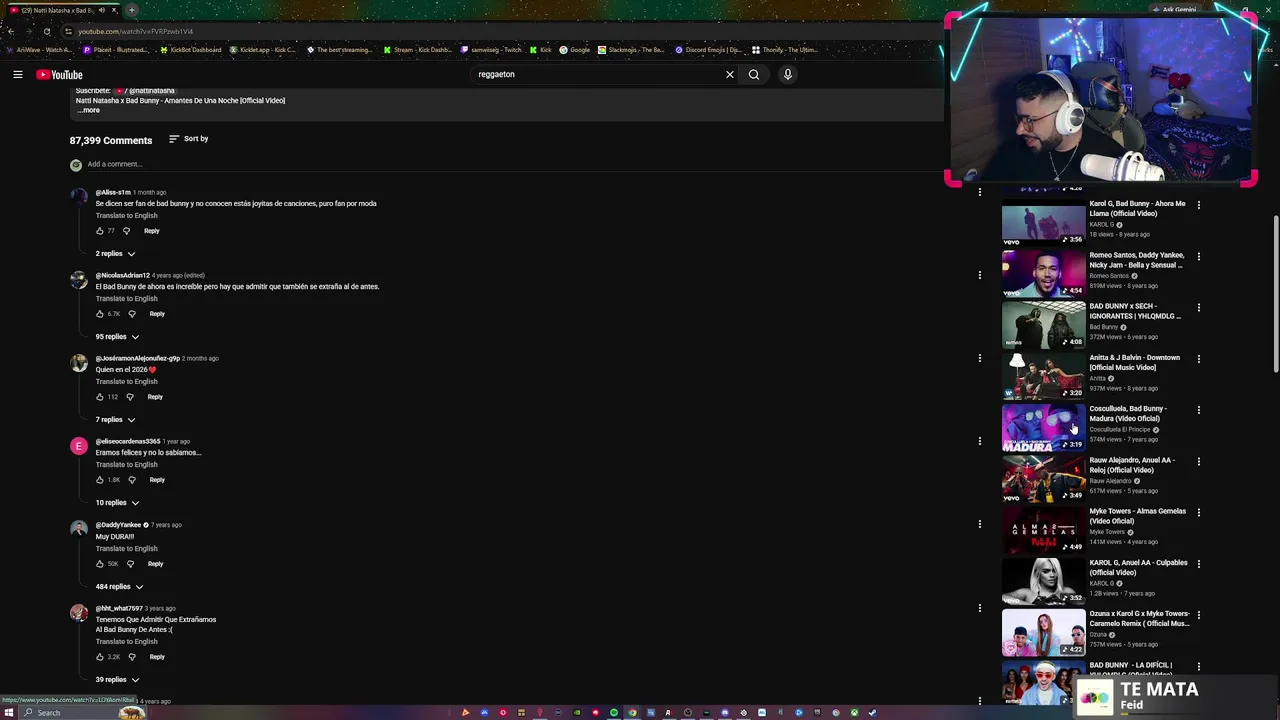
Task: Open the @DaddyYankee channel link
Action: 118,525
